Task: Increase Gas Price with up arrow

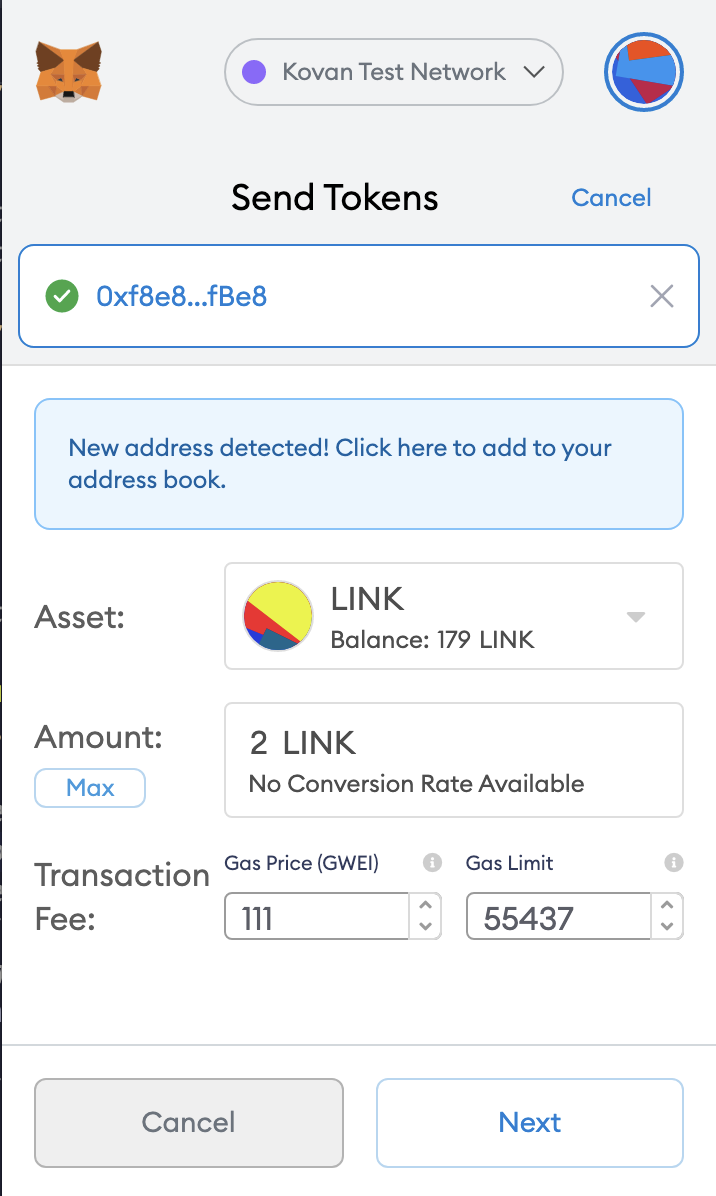Action: tap(425, 905)
